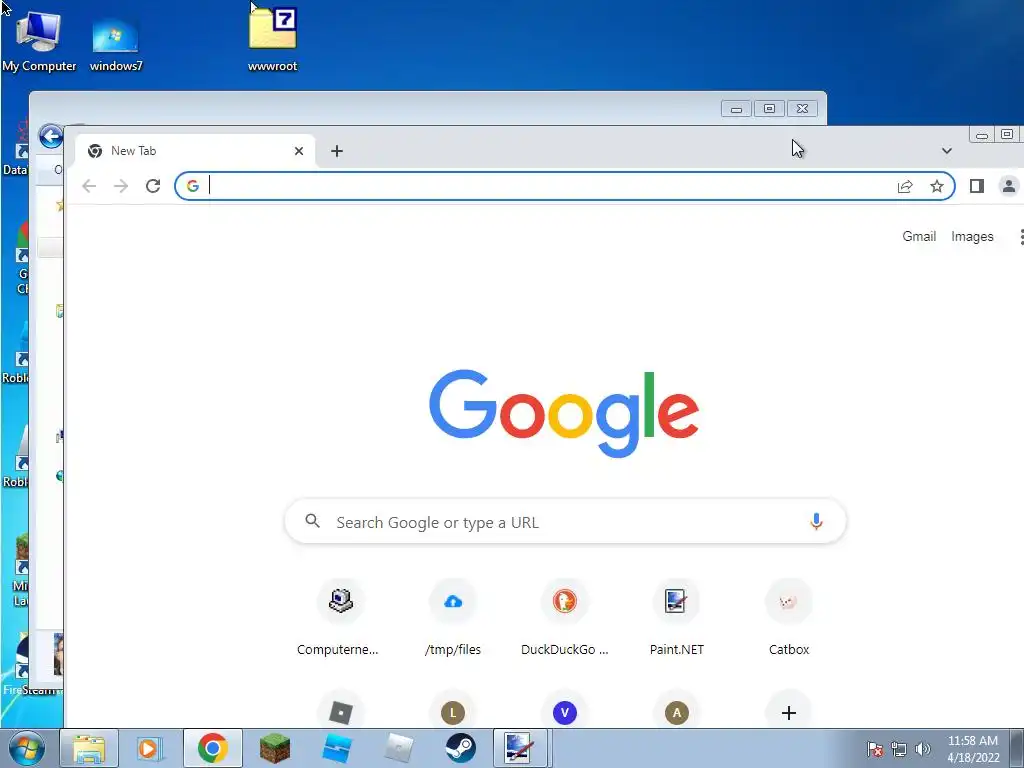Open the shortcut tile with letter A
This screenshot has width=1024, height=768.
point(677,712)
